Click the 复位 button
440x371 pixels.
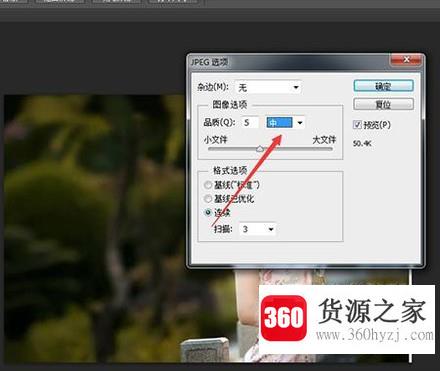coord(383,104)
